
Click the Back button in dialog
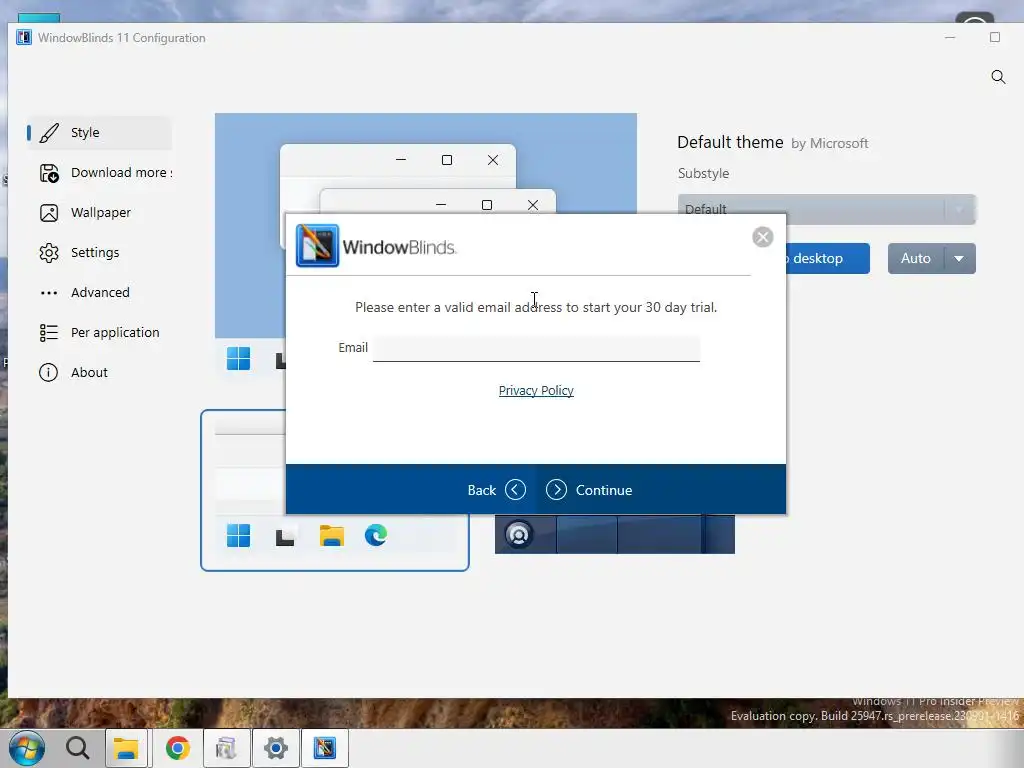click(496, 490)
